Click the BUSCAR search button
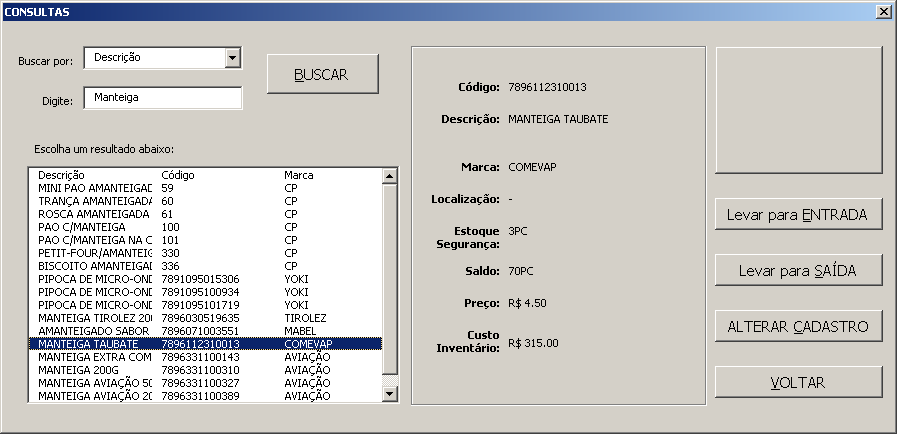Viewport: 897px width, 434px height. pyautogui.click(x=321, y=75)
